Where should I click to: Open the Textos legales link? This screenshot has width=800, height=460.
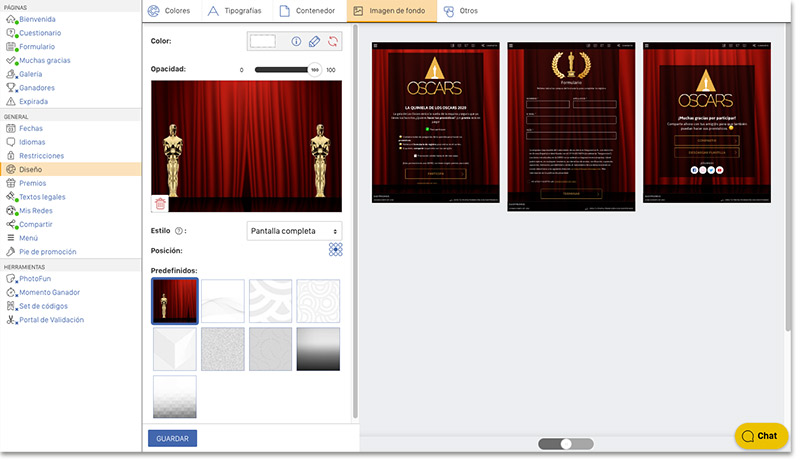(42, 197)
